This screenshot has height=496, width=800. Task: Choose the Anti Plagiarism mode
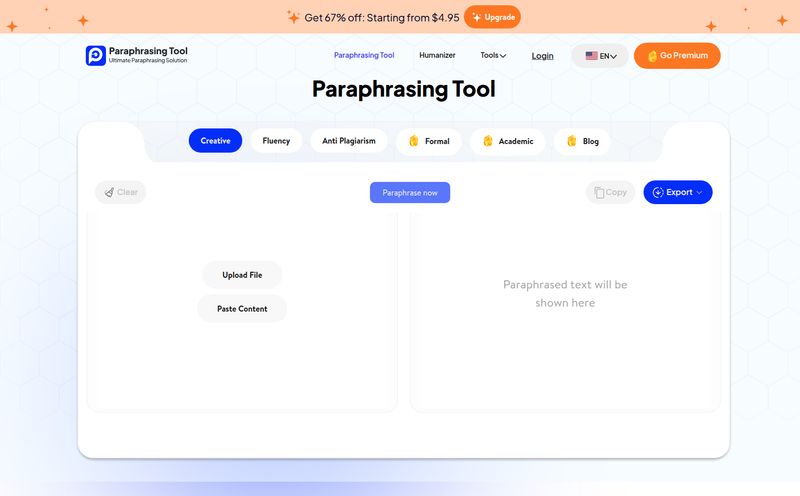[349, 140]
